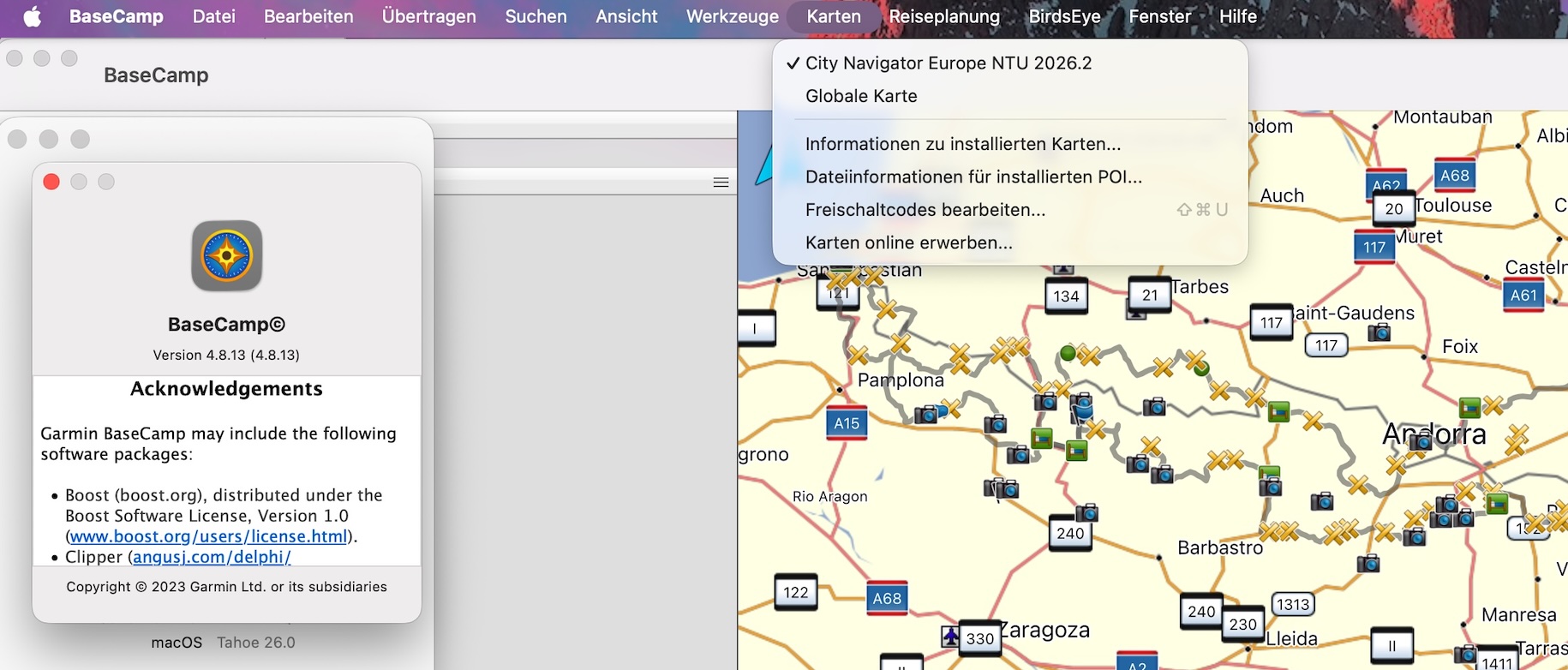Select the green lodging icon north of Andorra
This screenshot has width=1568, height=670.
click(x=1469, y=407)
